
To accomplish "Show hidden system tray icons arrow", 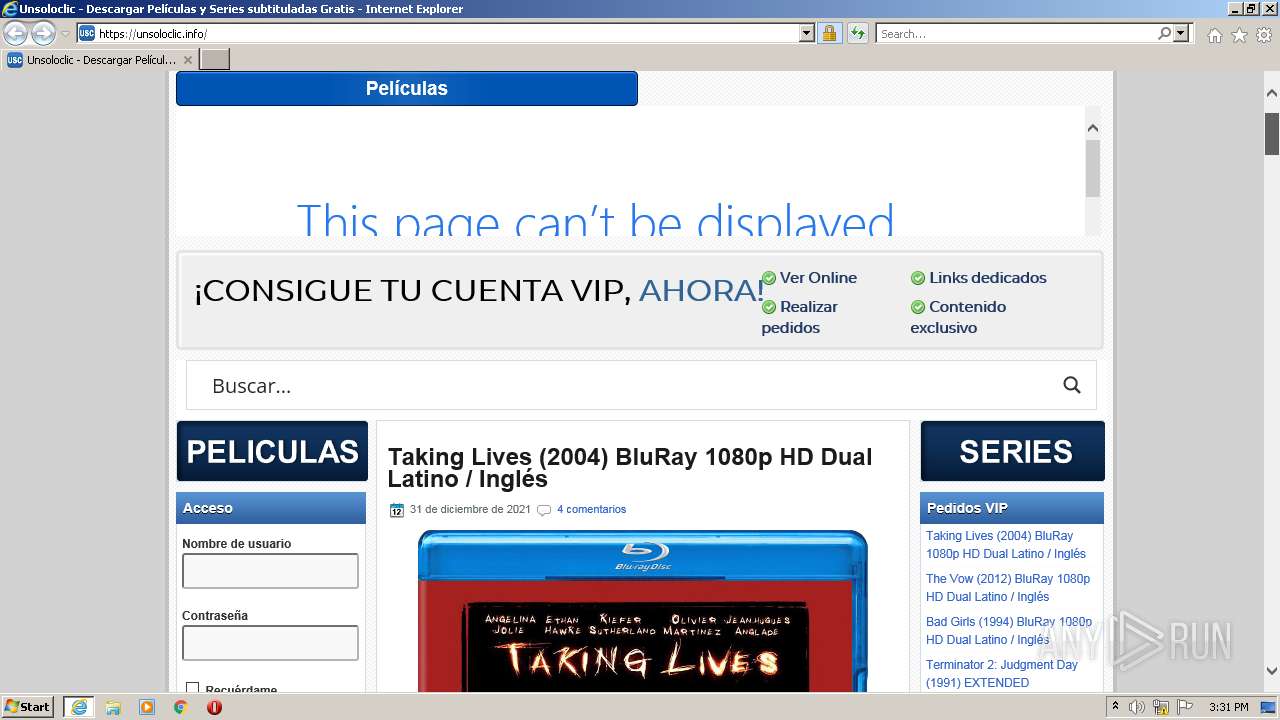I will coord(1116,707).
